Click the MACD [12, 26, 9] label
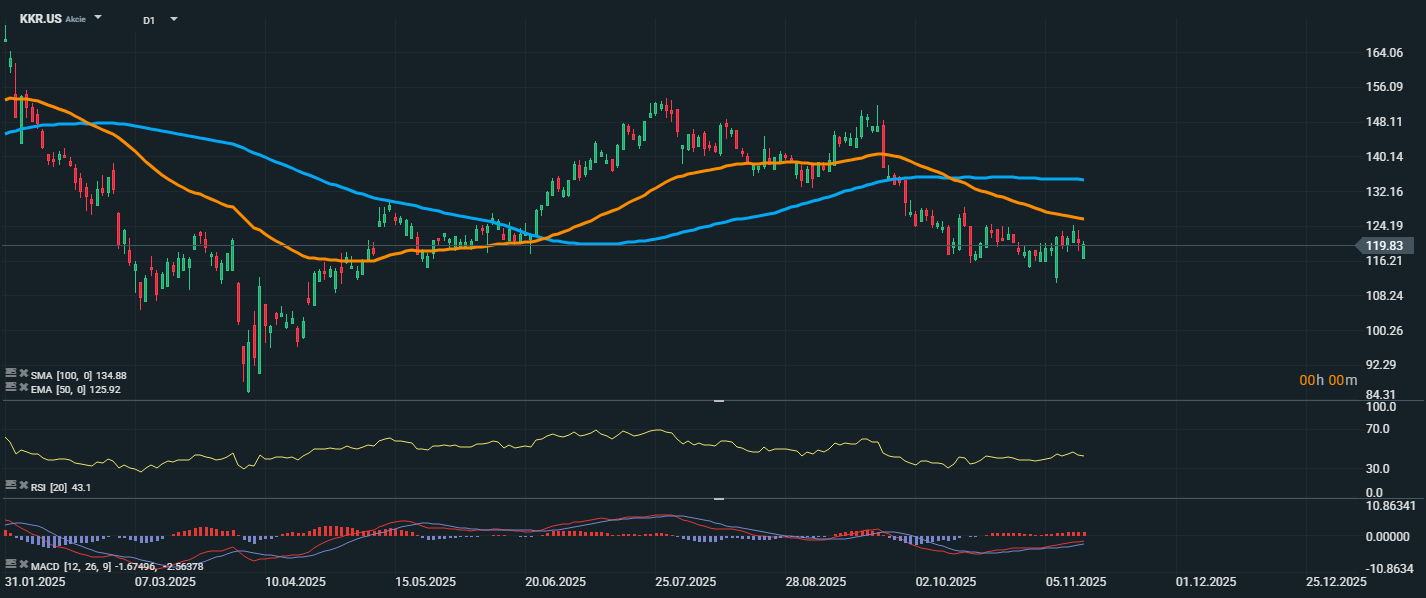This screenshot has width=1426, height=598. click(x=70, y=566)
